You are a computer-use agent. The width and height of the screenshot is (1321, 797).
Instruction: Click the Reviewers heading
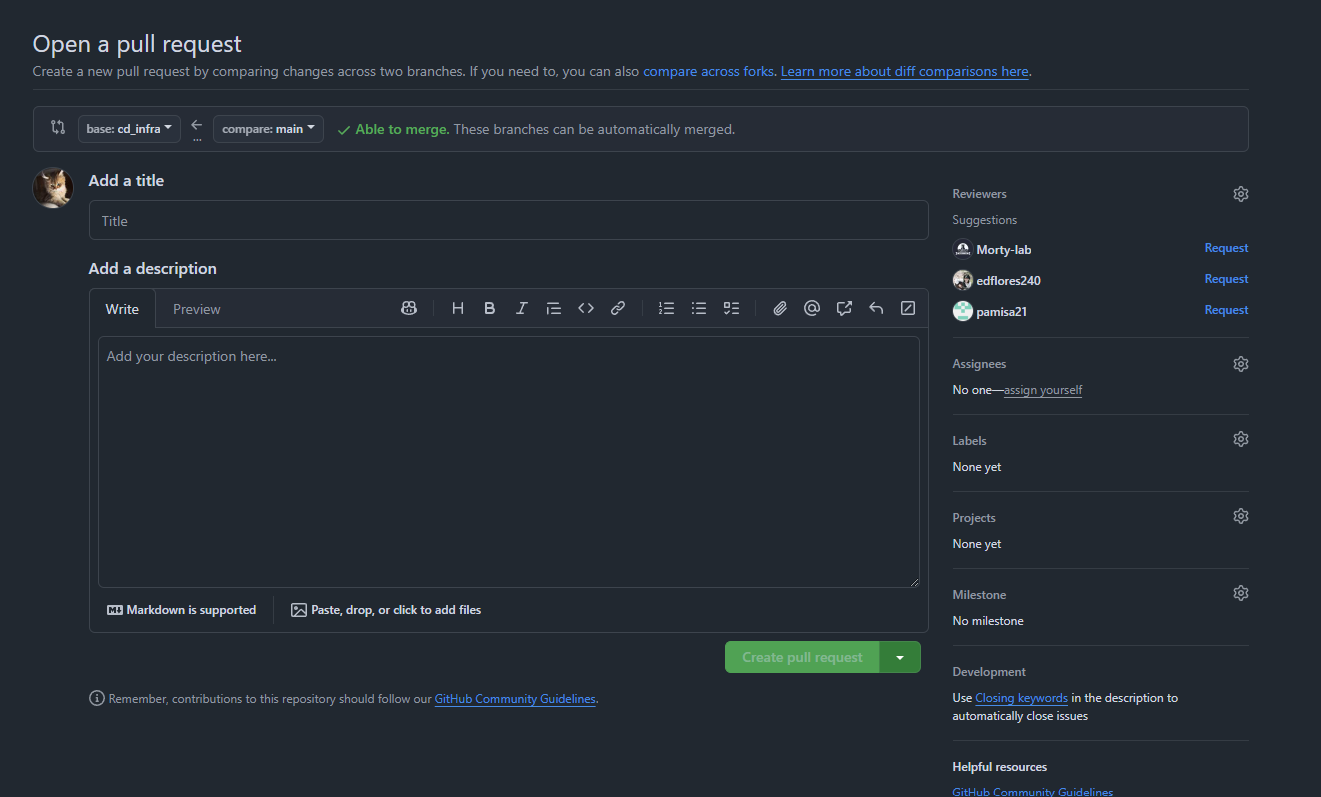coord(979,194)
